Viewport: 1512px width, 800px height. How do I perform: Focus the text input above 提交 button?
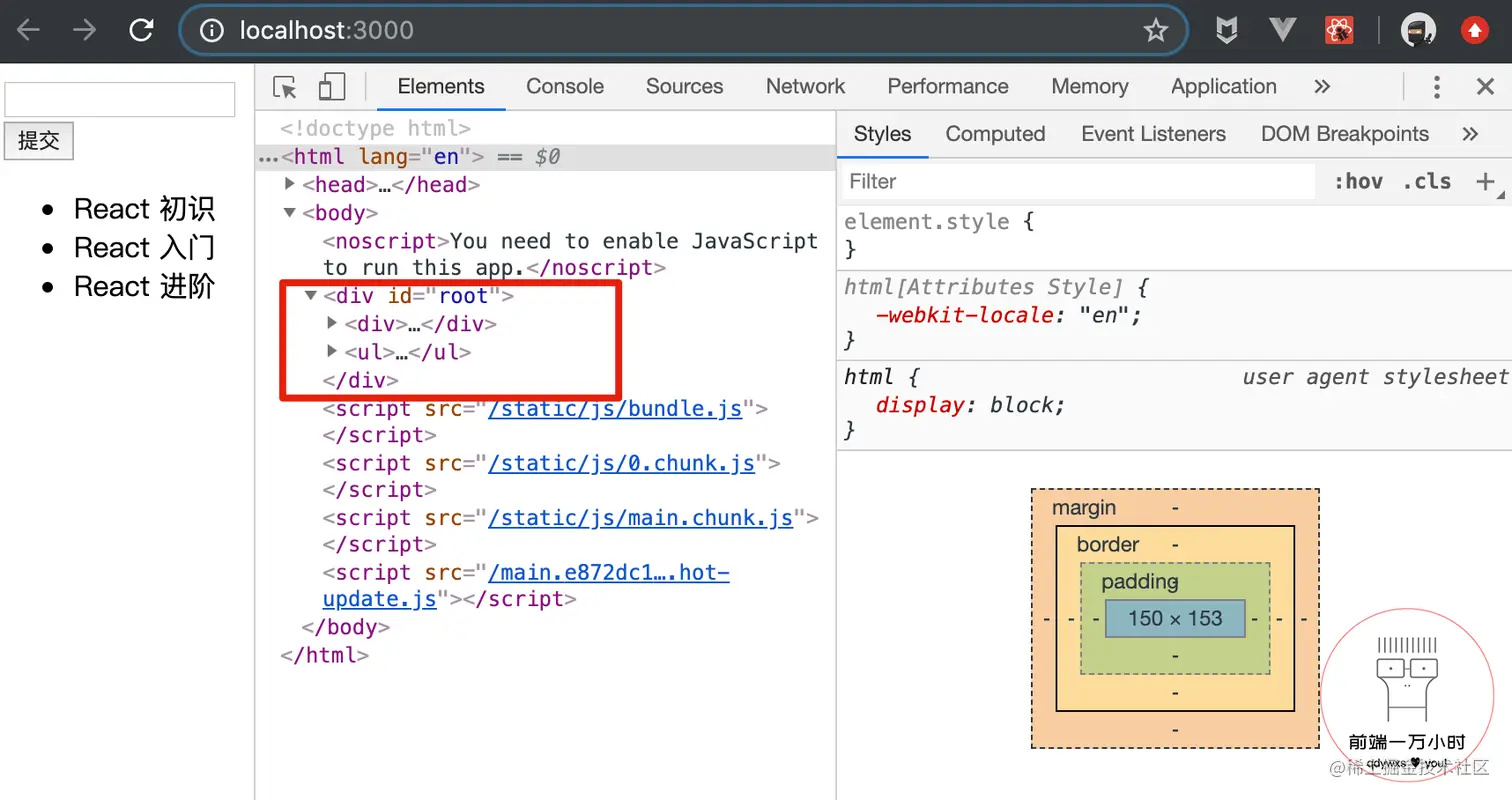(120, 100)
